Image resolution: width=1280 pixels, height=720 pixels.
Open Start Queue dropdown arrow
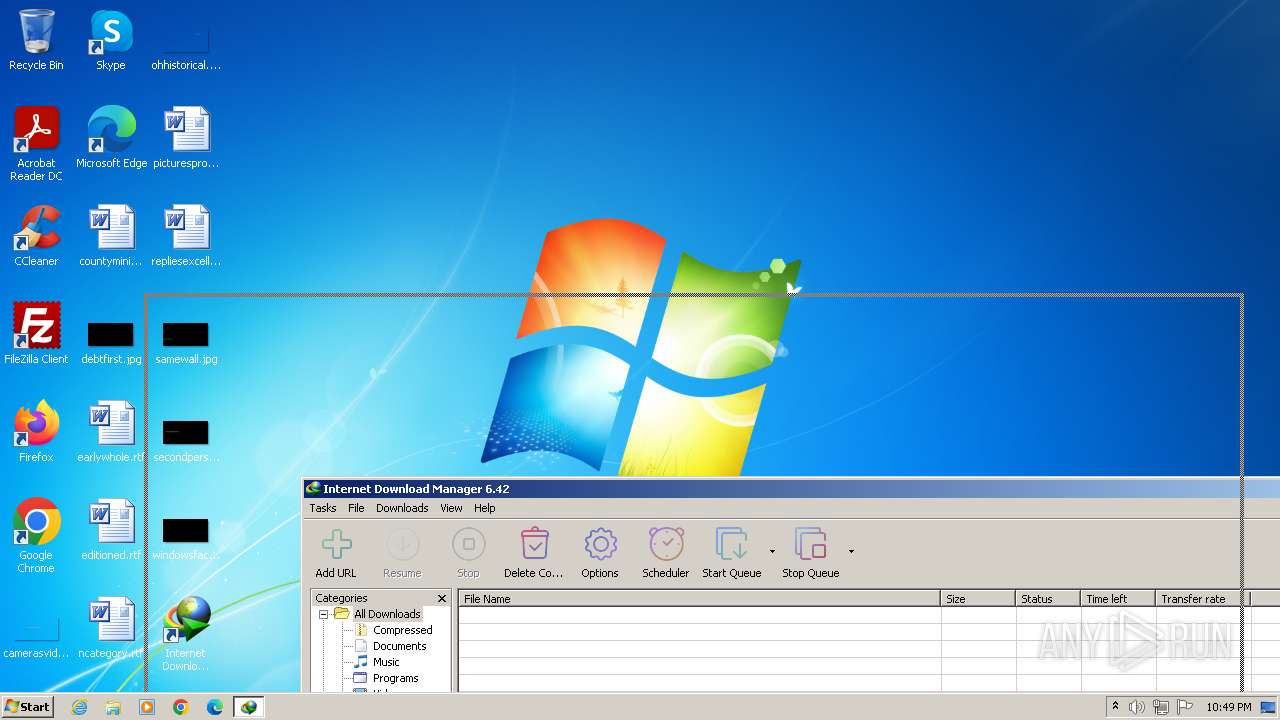(x=772, y=551)
